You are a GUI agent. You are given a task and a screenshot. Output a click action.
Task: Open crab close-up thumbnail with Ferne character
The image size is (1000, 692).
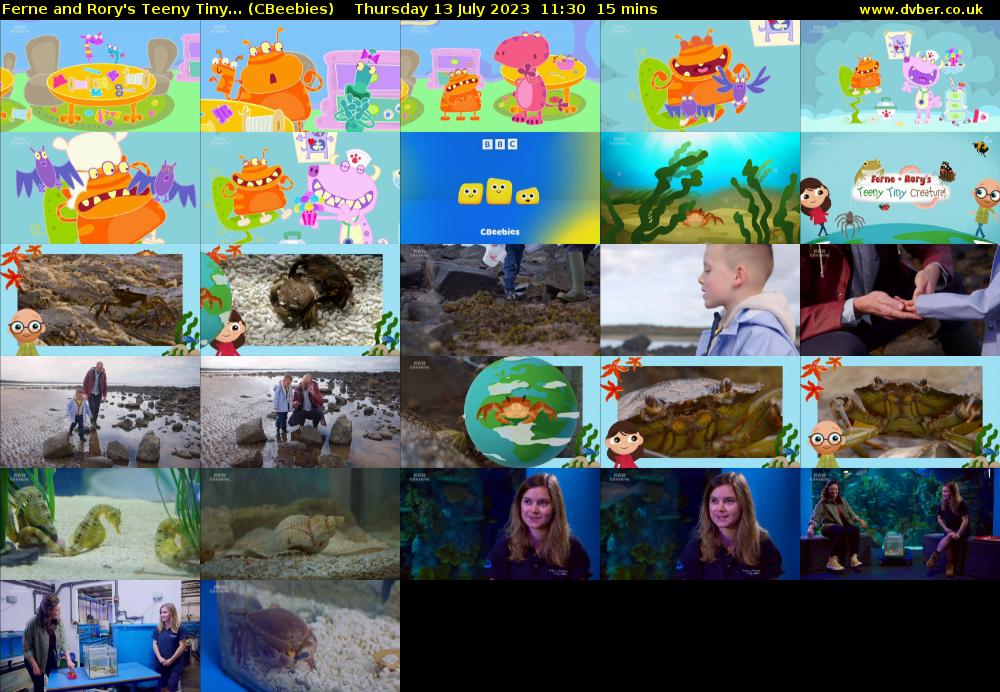700,412
